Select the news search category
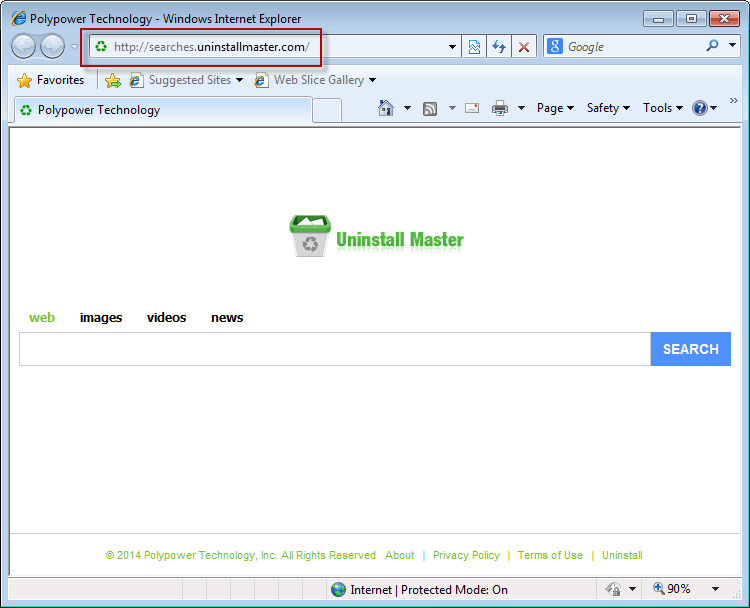Viewport: 750px width, 608px height. 227,318
